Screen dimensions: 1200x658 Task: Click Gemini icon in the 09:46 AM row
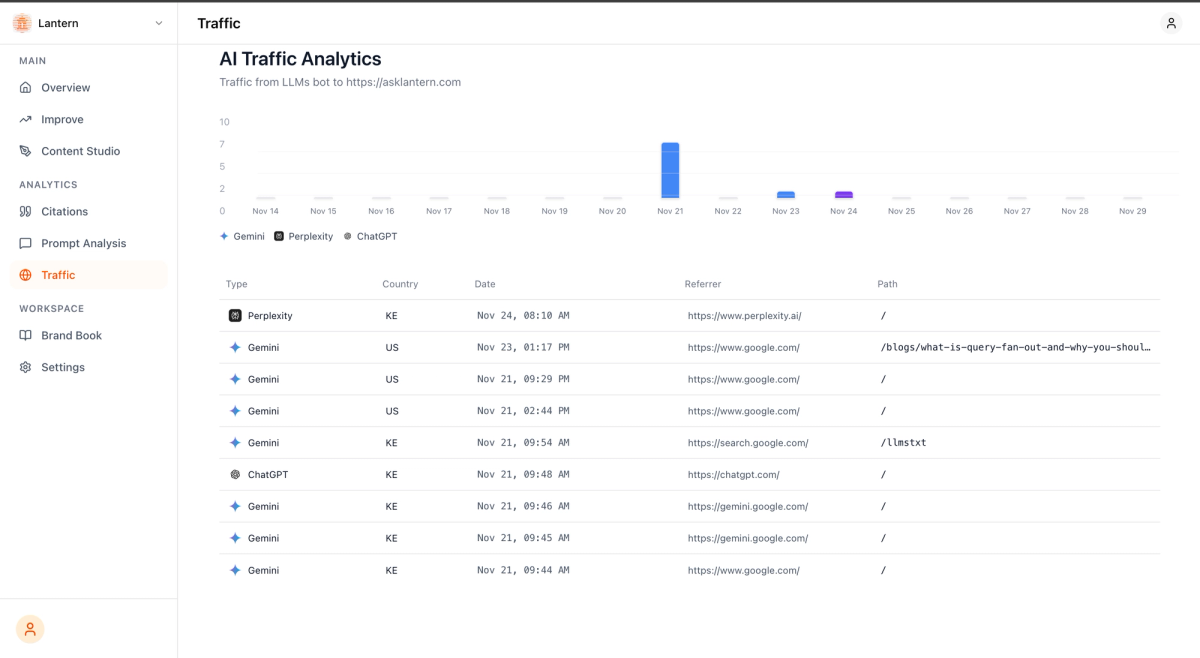coord(235,507)
